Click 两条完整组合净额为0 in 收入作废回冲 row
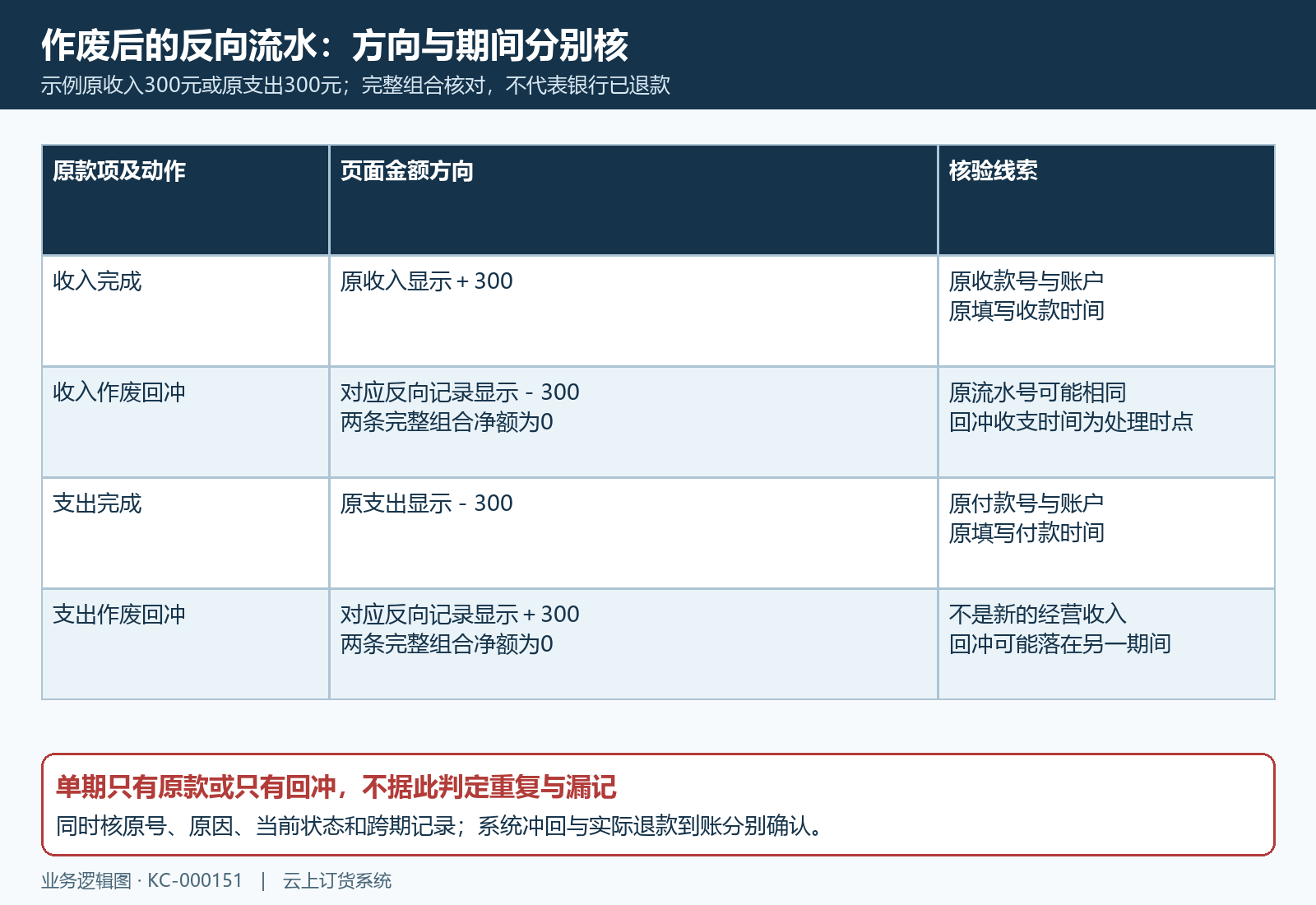This screenshot has height=905, width=1316. click(x=447, y=422)
